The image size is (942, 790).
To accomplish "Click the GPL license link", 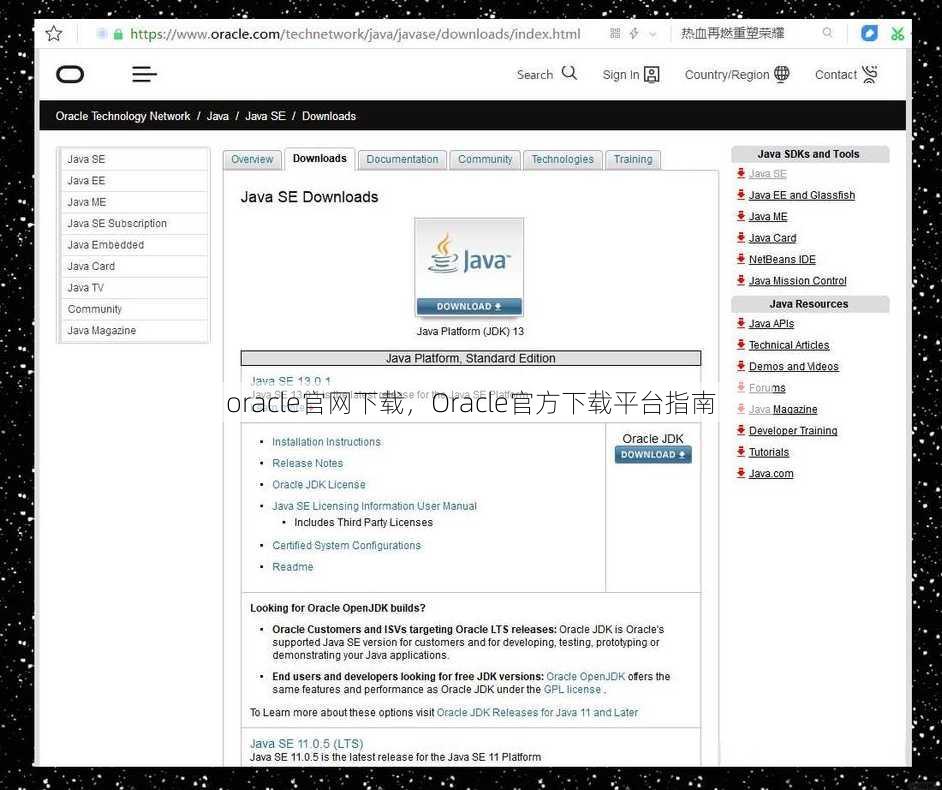I will pyautogui.click(x=573, y=690).
